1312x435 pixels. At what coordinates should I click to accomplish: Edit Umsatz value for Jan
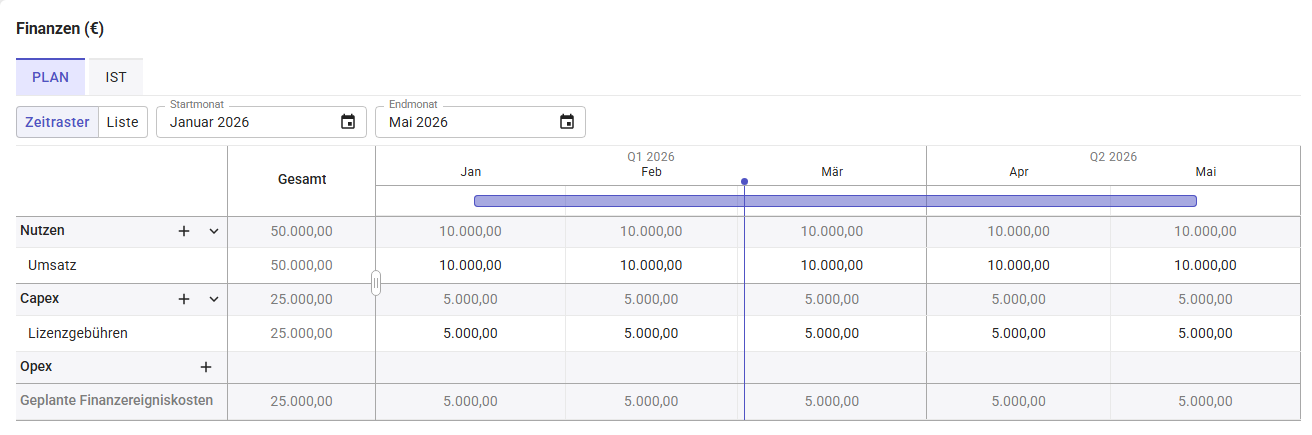click(x=470, y=265)
